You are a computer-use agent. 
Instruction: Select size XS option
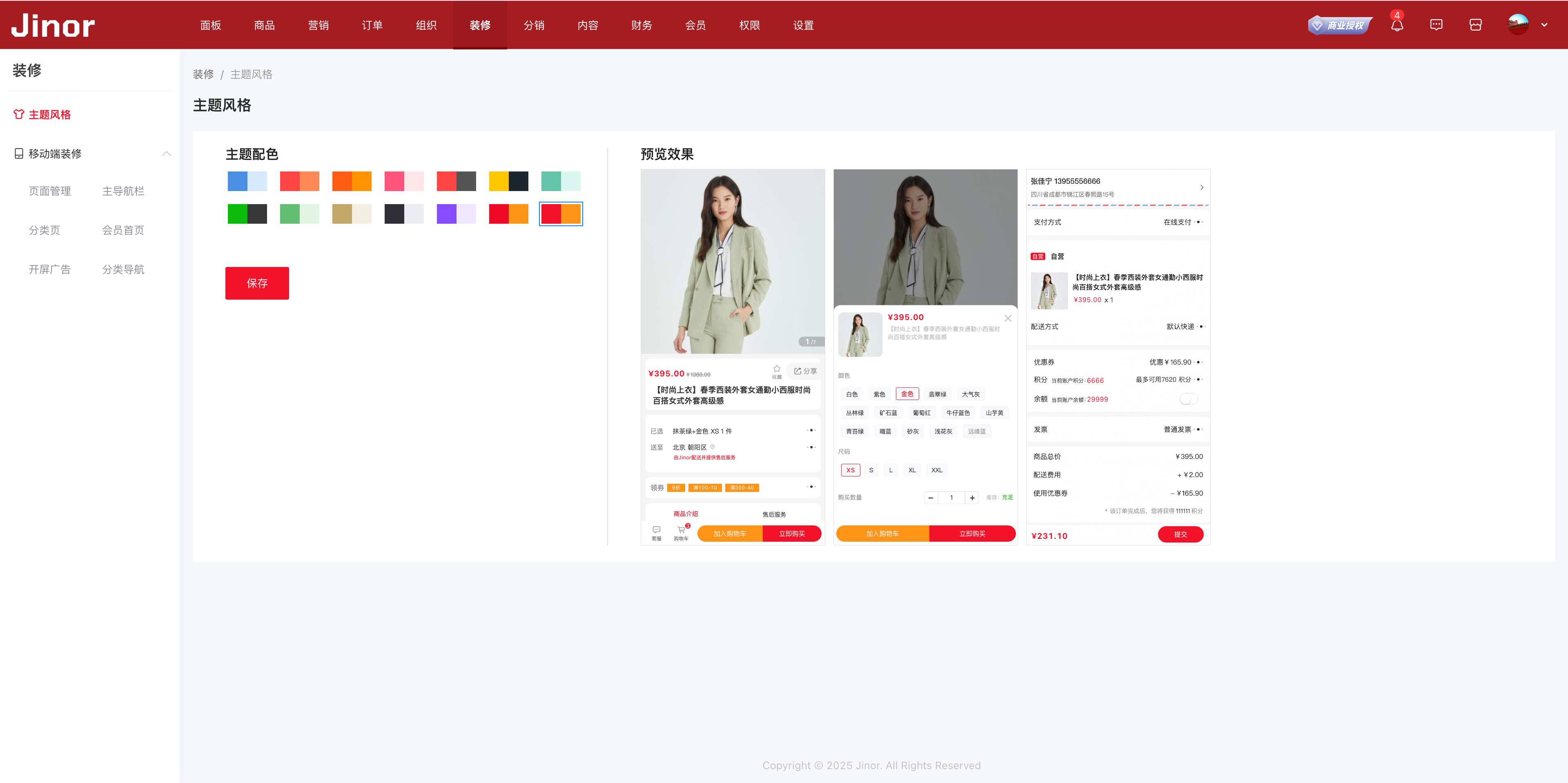click(850, 470)
